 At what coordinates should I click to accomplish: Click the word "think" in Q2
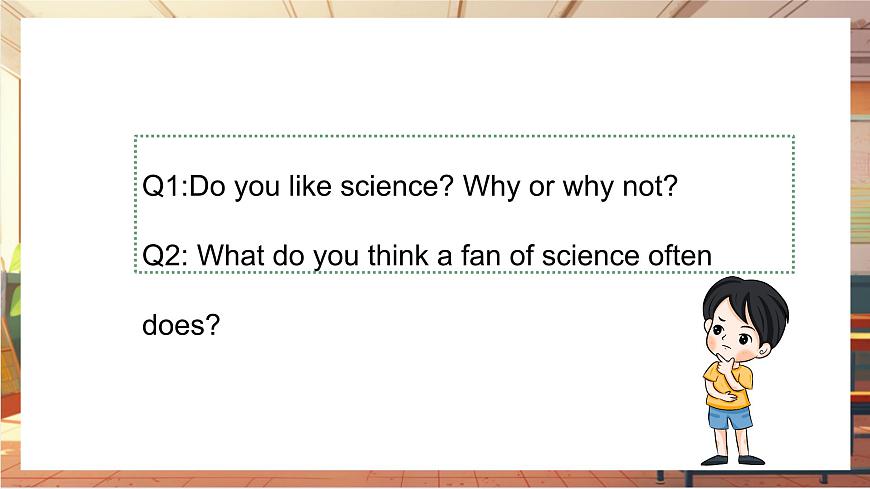coord(398,256)
